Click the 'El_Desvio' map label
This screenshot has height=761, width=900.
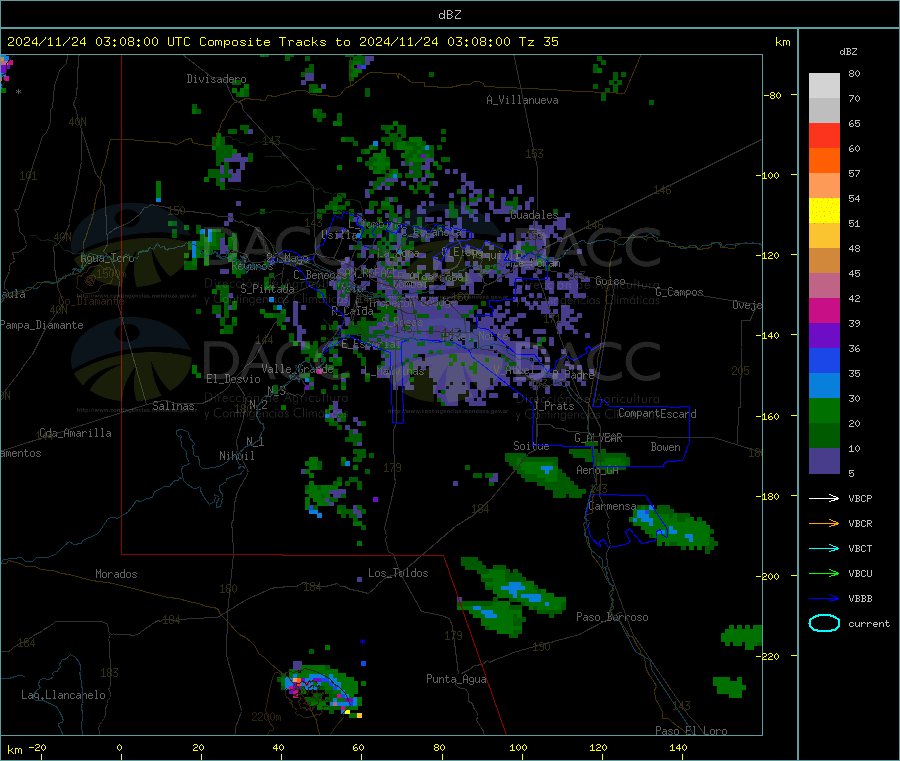[x=233, y=379]
